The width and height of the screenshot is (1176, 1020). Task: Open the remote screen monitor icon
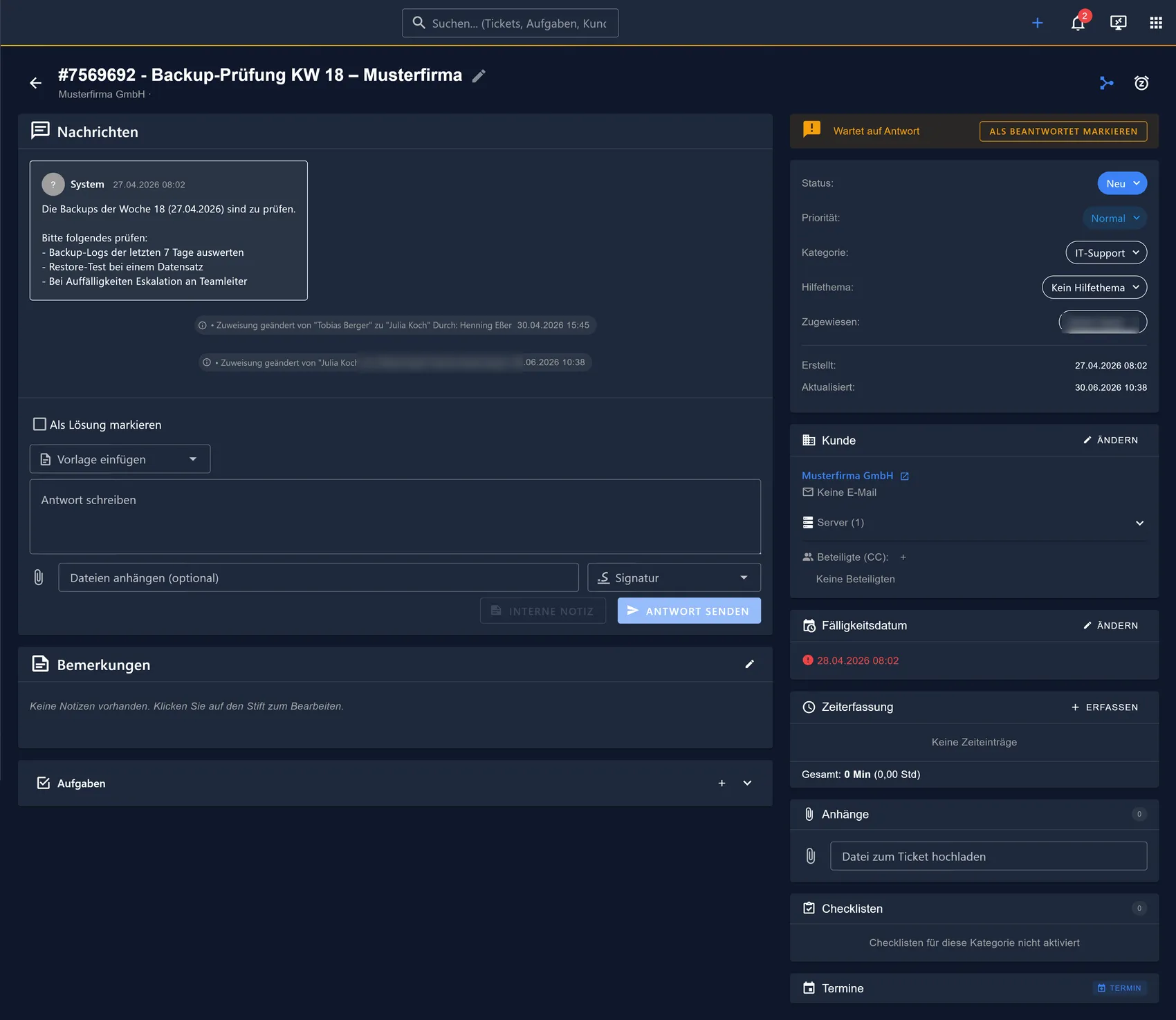click(1119, 23)
